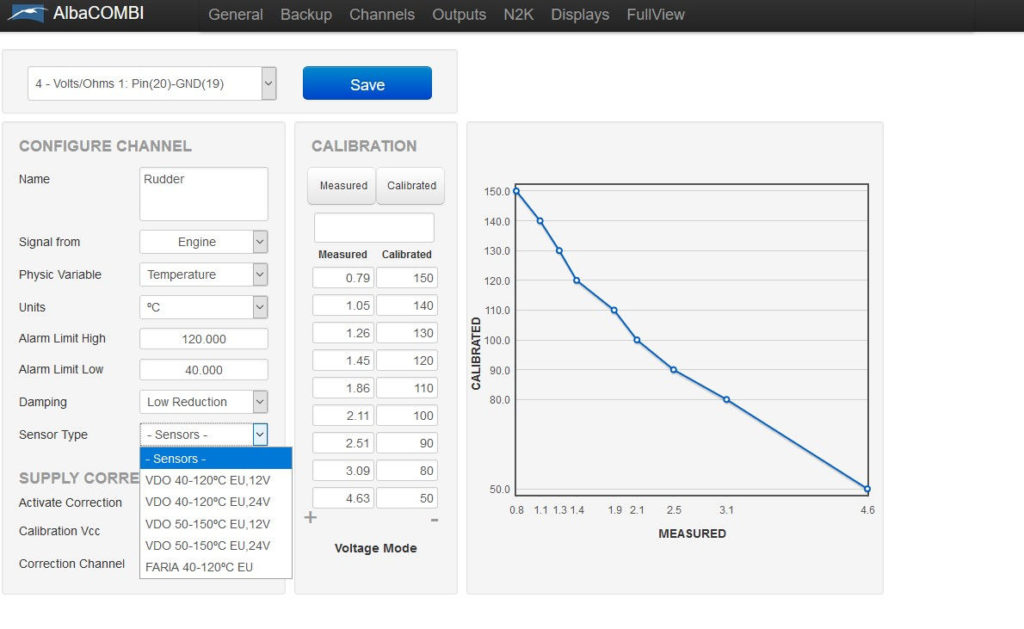Open the channel selector 4 - Volts/Ohms 1
Viewport: 1024px width, 629px height.
152,84
